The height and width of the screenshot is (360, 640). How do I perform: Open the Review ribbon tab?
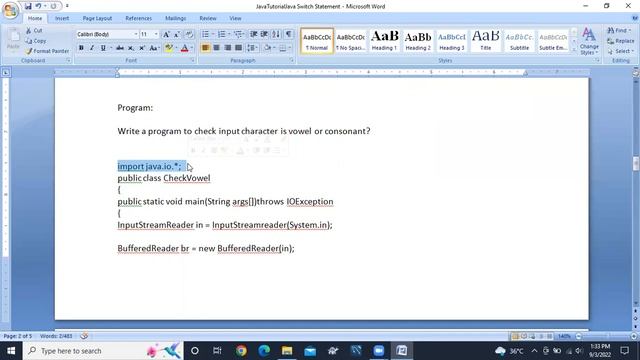(x=208, y=18)
